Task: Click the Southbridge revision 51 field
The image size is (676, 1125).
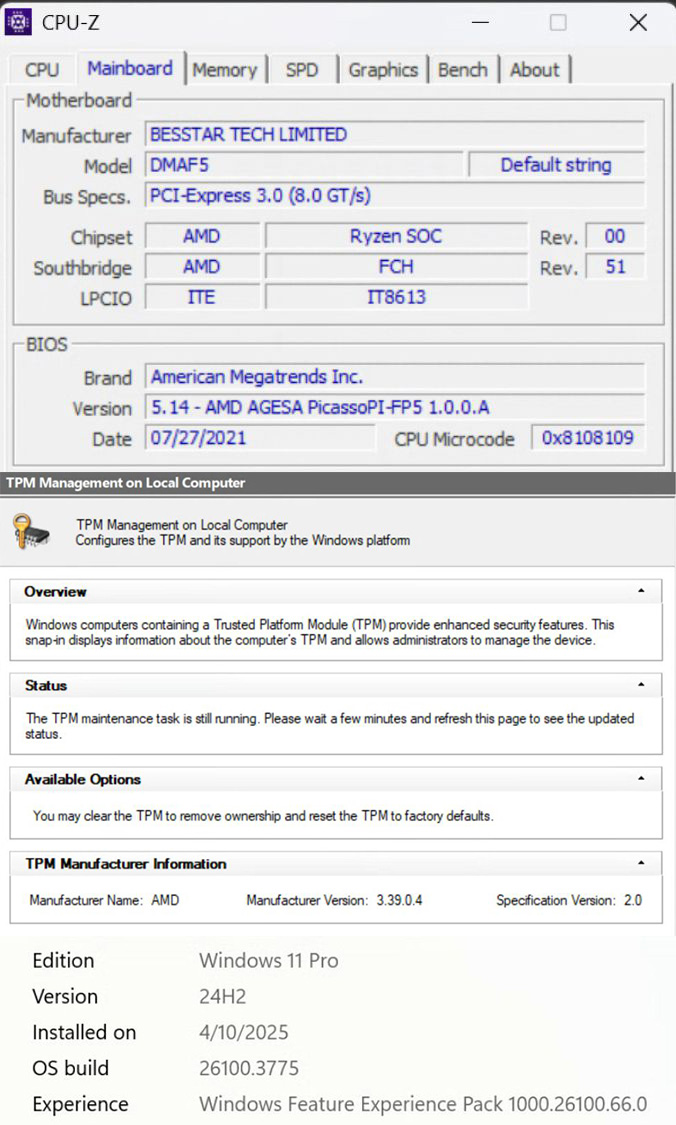Action: [x=615, y=267]
